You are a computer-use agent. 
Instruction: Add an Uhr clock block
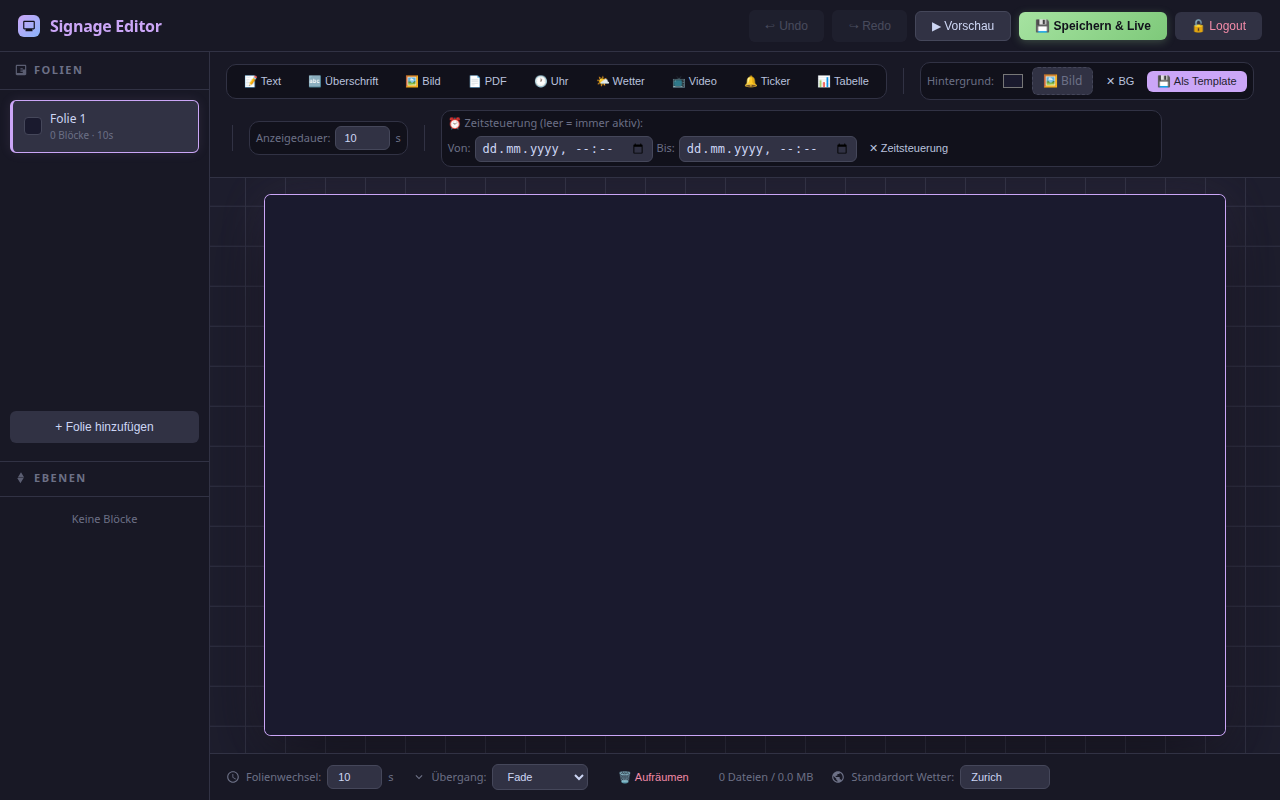pos(551,81)
